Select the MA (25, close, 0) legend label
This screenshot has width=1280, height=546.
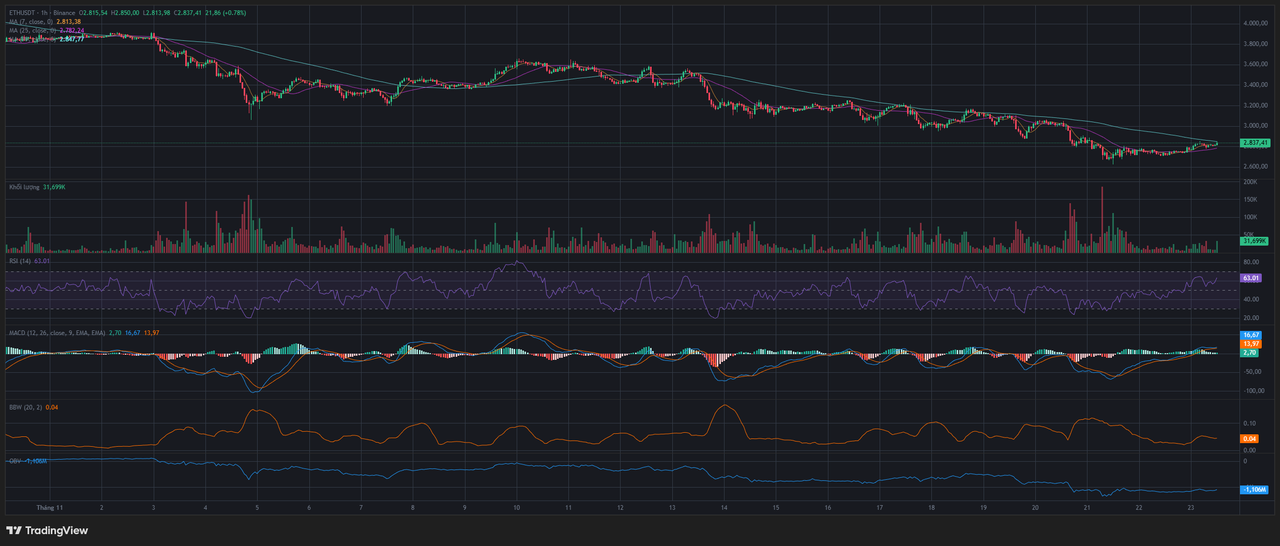tap(33, 30)
